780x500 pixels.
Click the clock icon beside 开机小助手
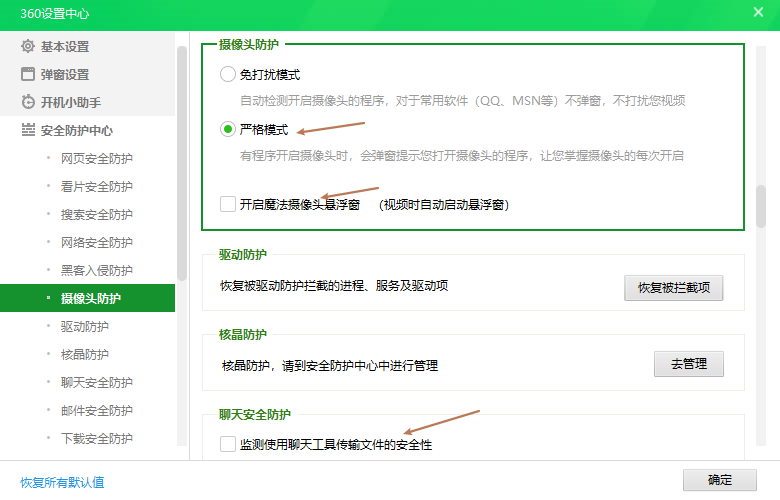tap(28, 102)
